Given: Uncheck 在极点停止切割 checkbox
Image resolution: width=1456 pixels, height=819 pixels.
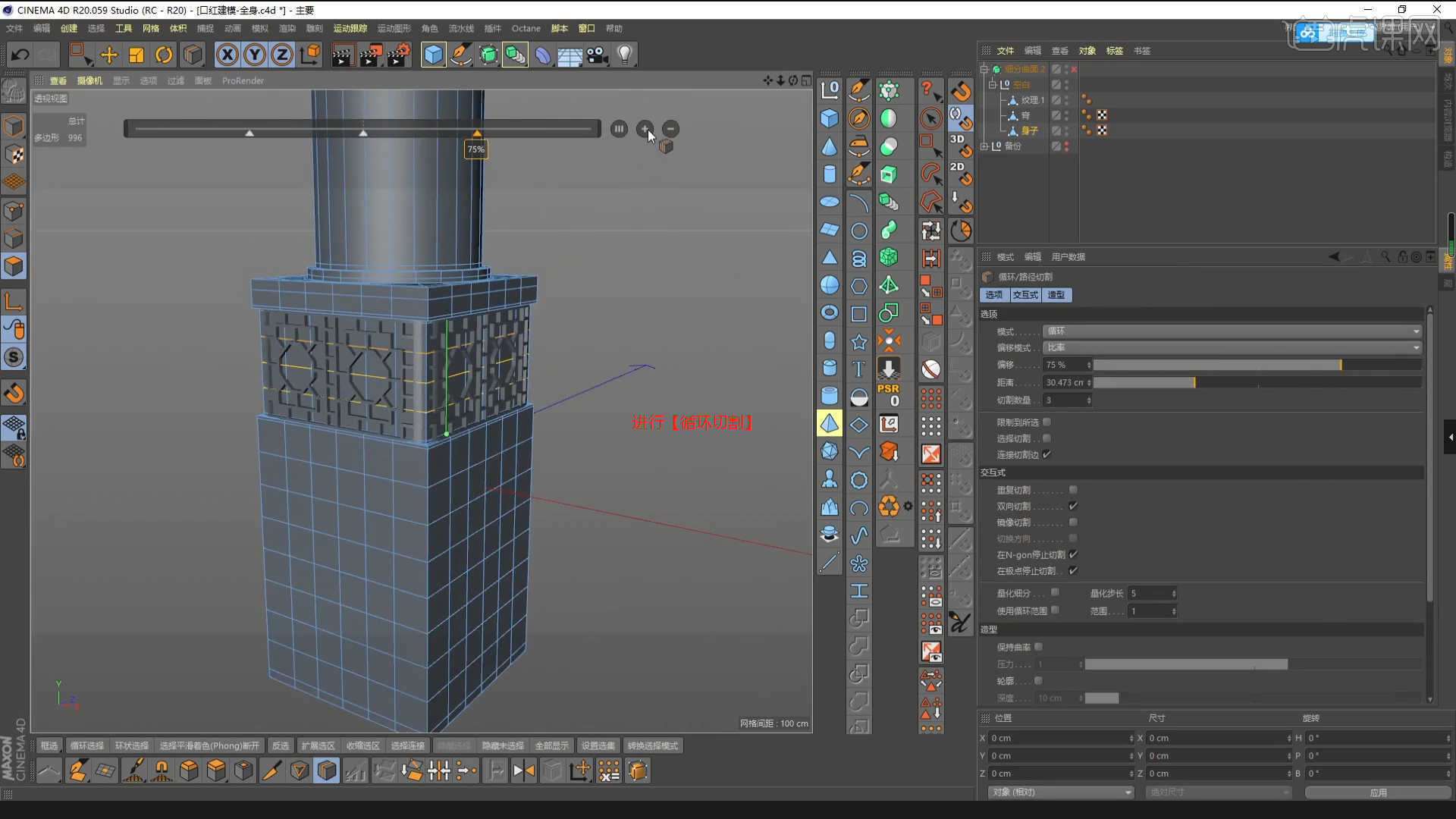Looking at the screenshot, I should [x=1073, y=570].
